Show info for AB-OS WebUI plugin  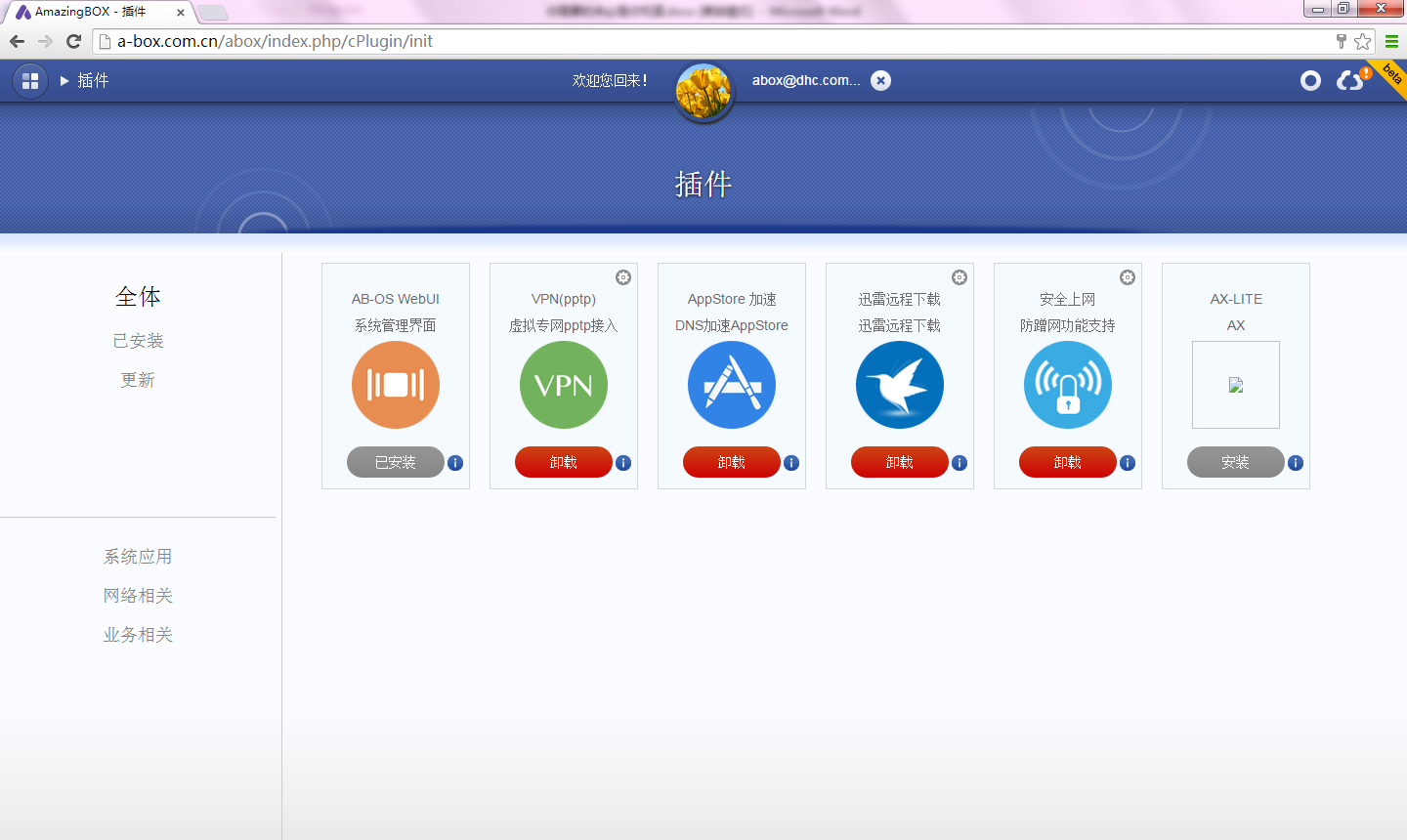[455, 463]
